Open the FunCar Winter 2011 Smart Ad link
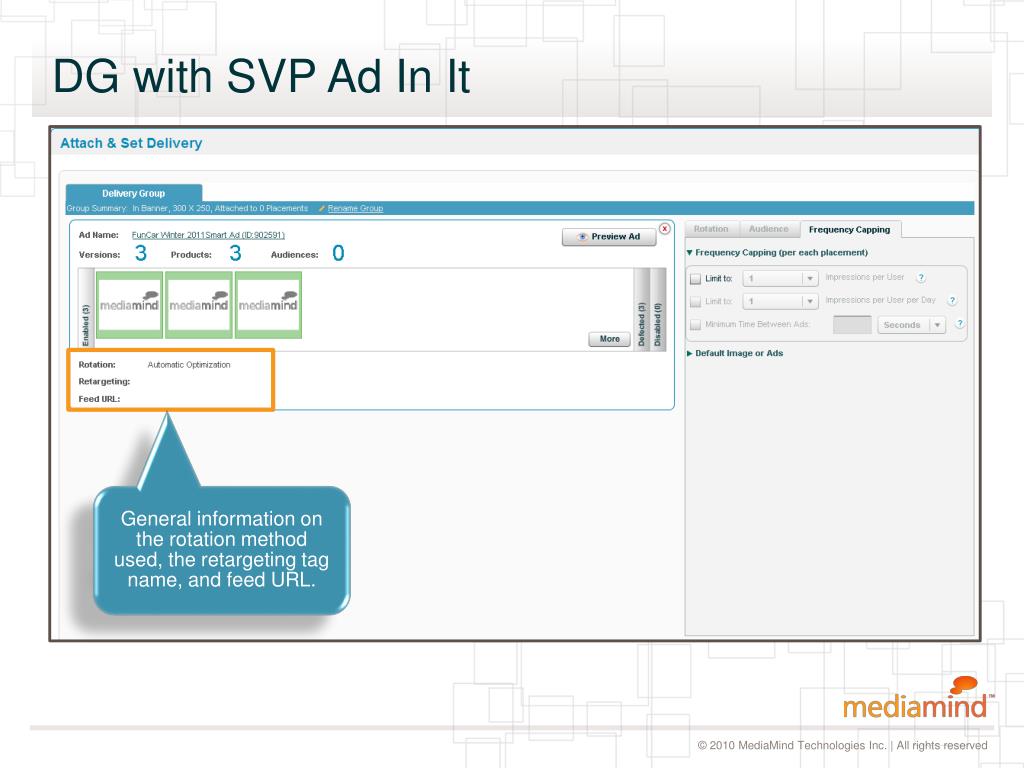 tap(208, 235)
